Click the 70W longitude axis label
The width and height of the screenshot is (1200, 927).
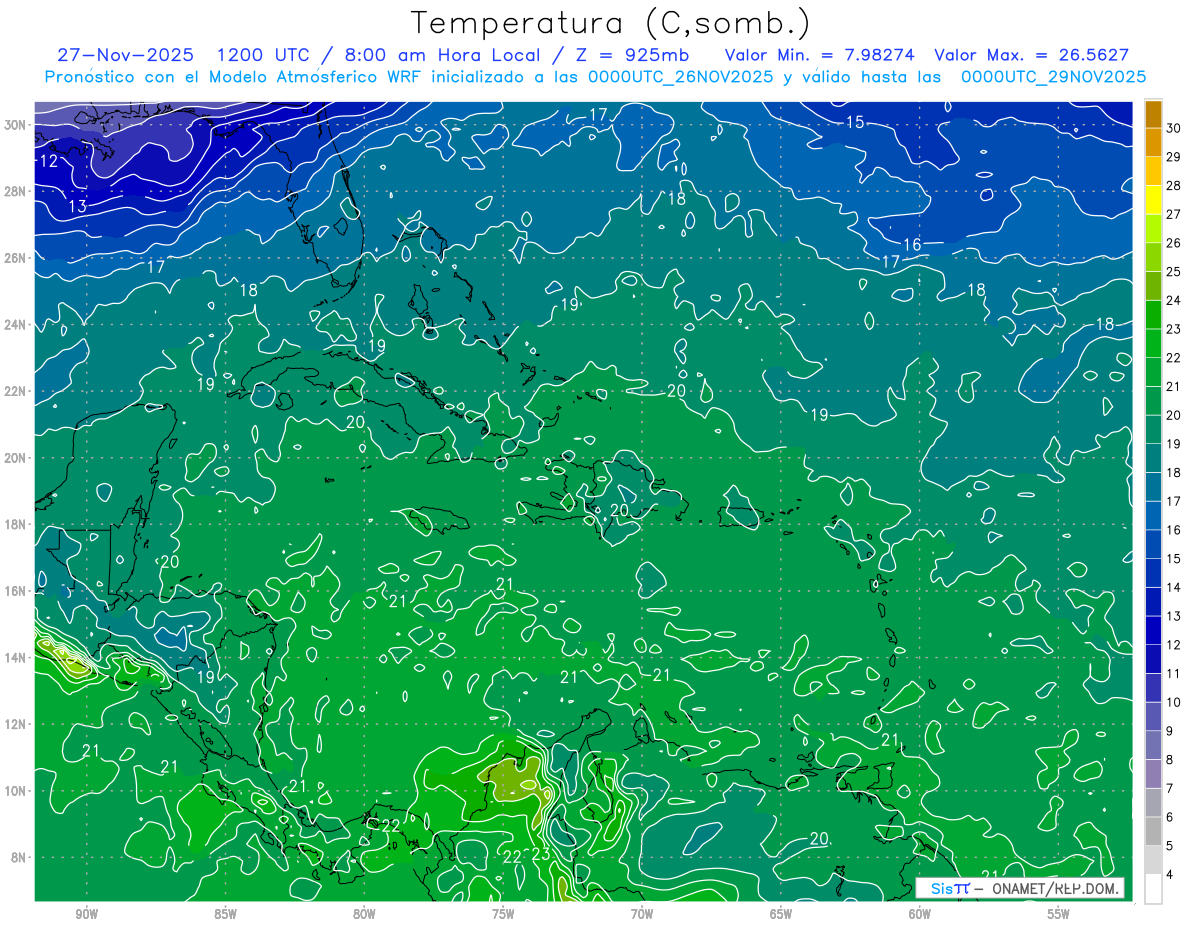(642, 914)
